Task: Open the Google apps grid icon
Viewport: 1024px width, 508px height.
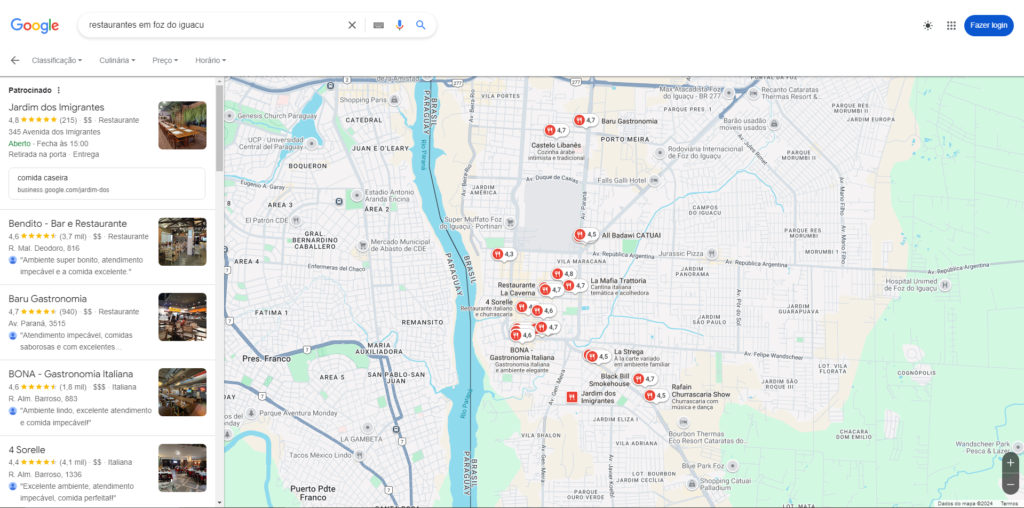Action: point(951,25)
